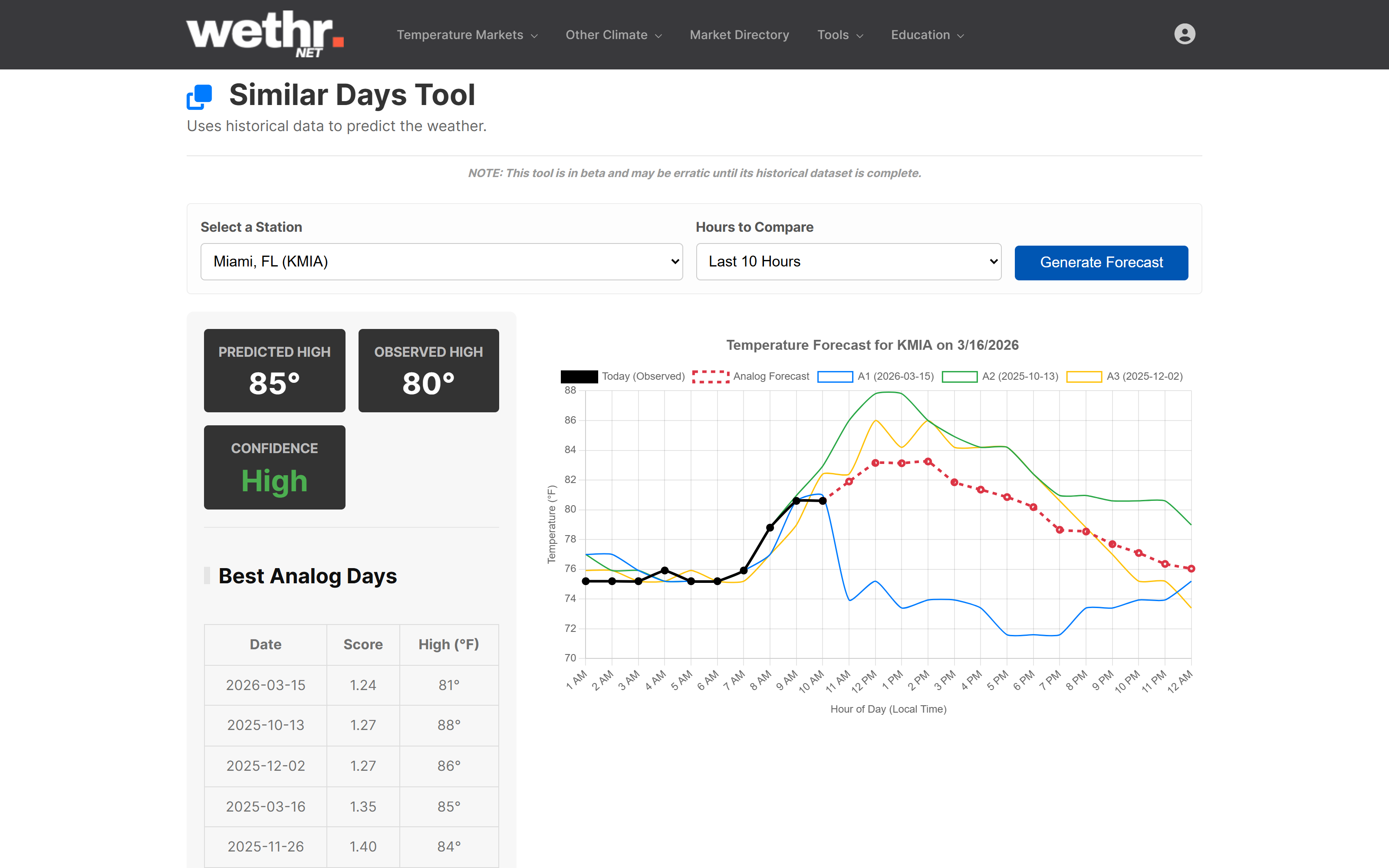
Task: Open the user account icon
Action: (1185, 34)
